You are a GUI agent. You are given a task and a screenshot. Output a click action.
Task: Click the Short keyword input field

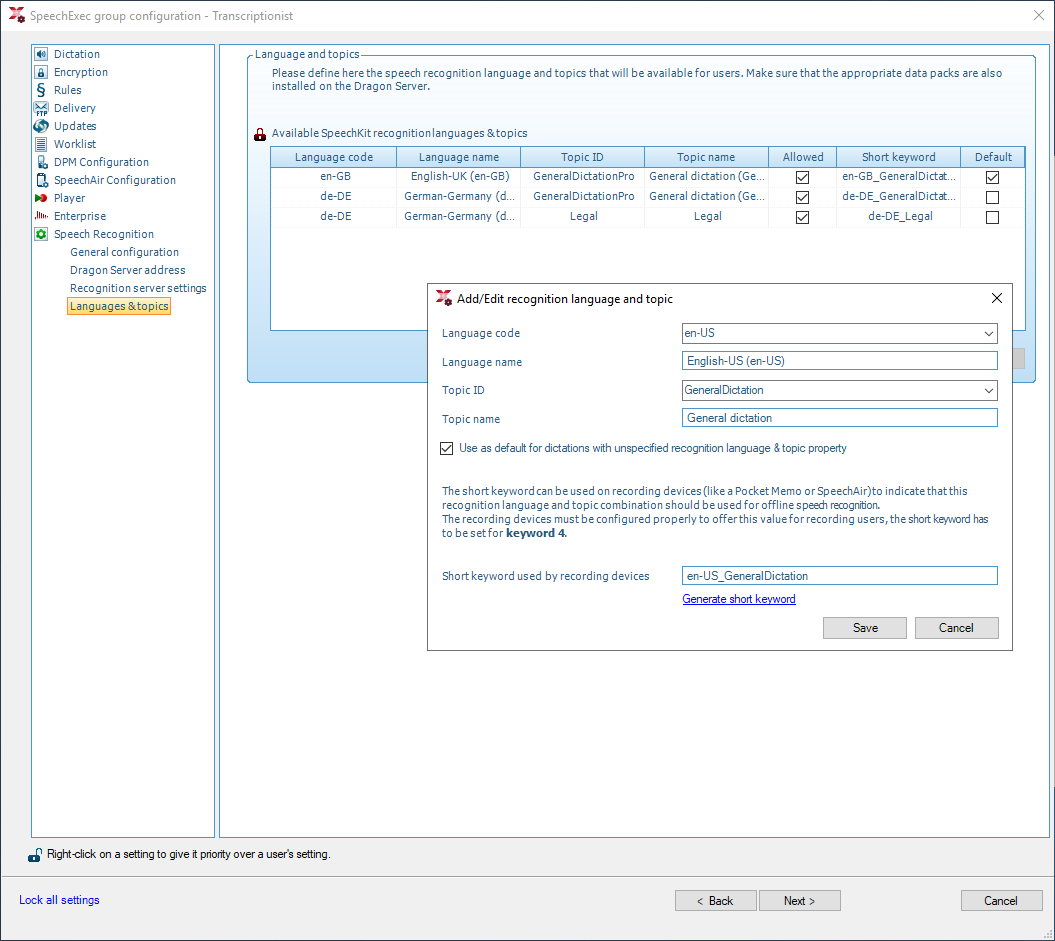[x=839, y=576]
